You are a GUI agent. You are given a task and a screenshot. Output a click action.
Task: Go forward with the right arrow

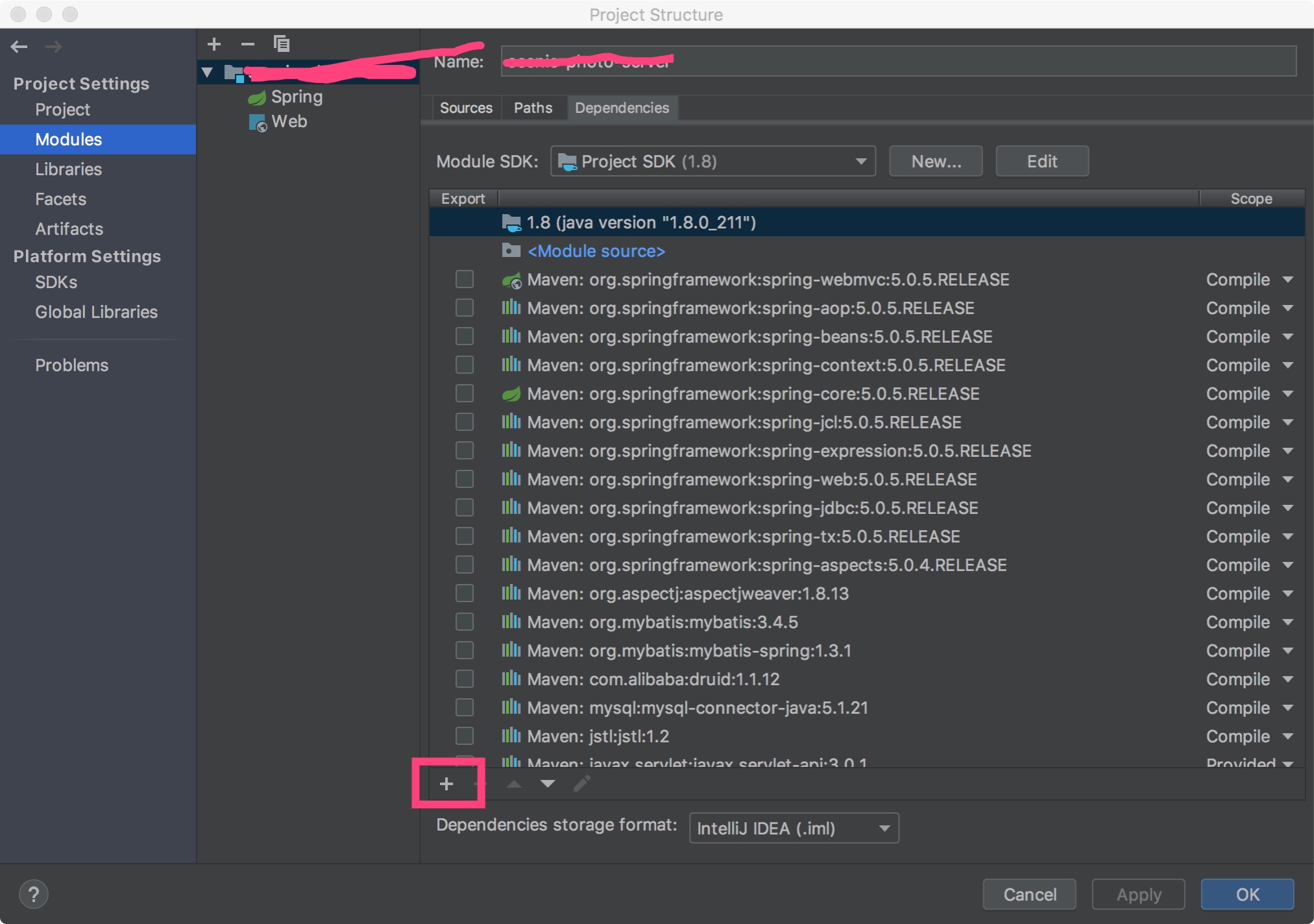pos(54,47)
